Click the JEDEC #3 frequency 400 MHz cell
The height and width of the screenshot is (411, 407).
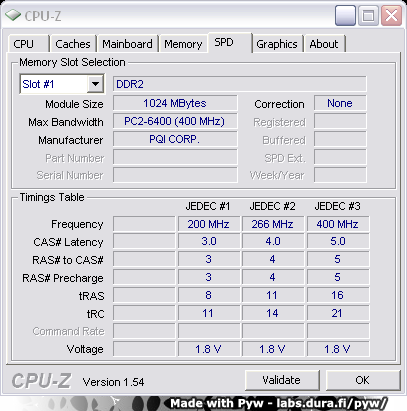point(338,224)
